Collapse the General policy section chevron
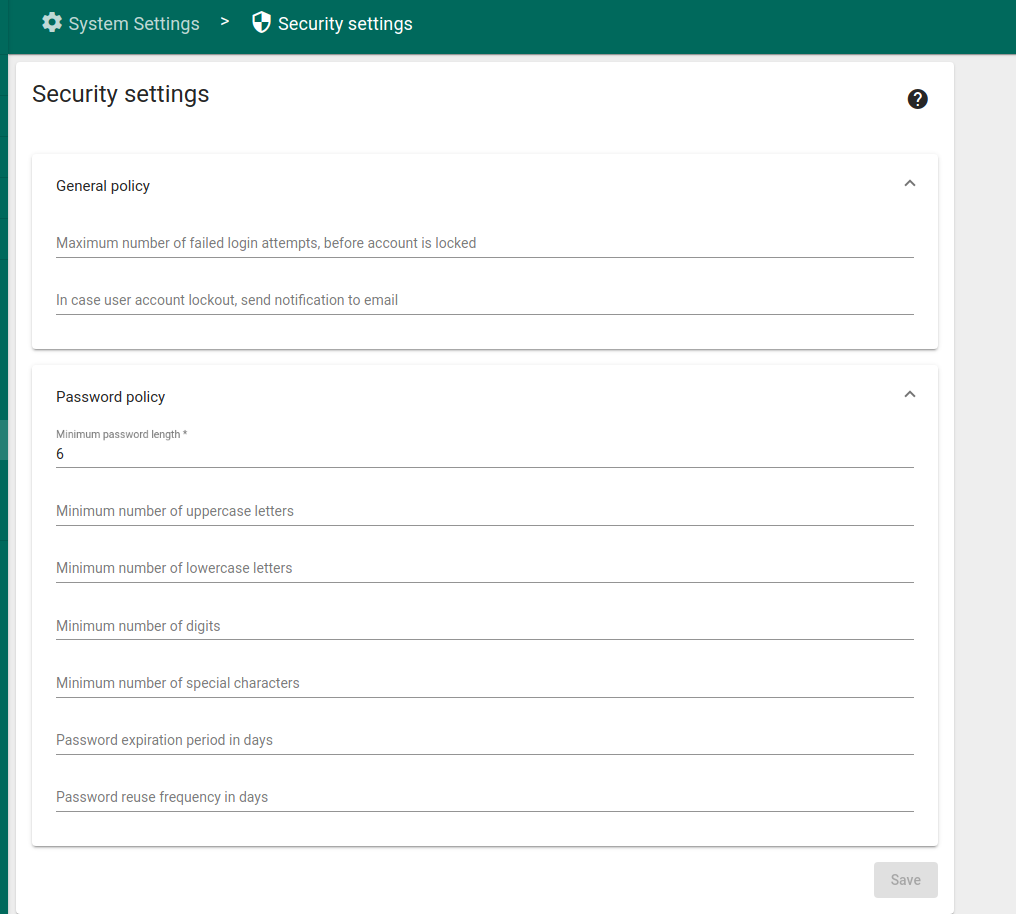The width and height of the screenshot is (1016, 914). click(910, 183)
